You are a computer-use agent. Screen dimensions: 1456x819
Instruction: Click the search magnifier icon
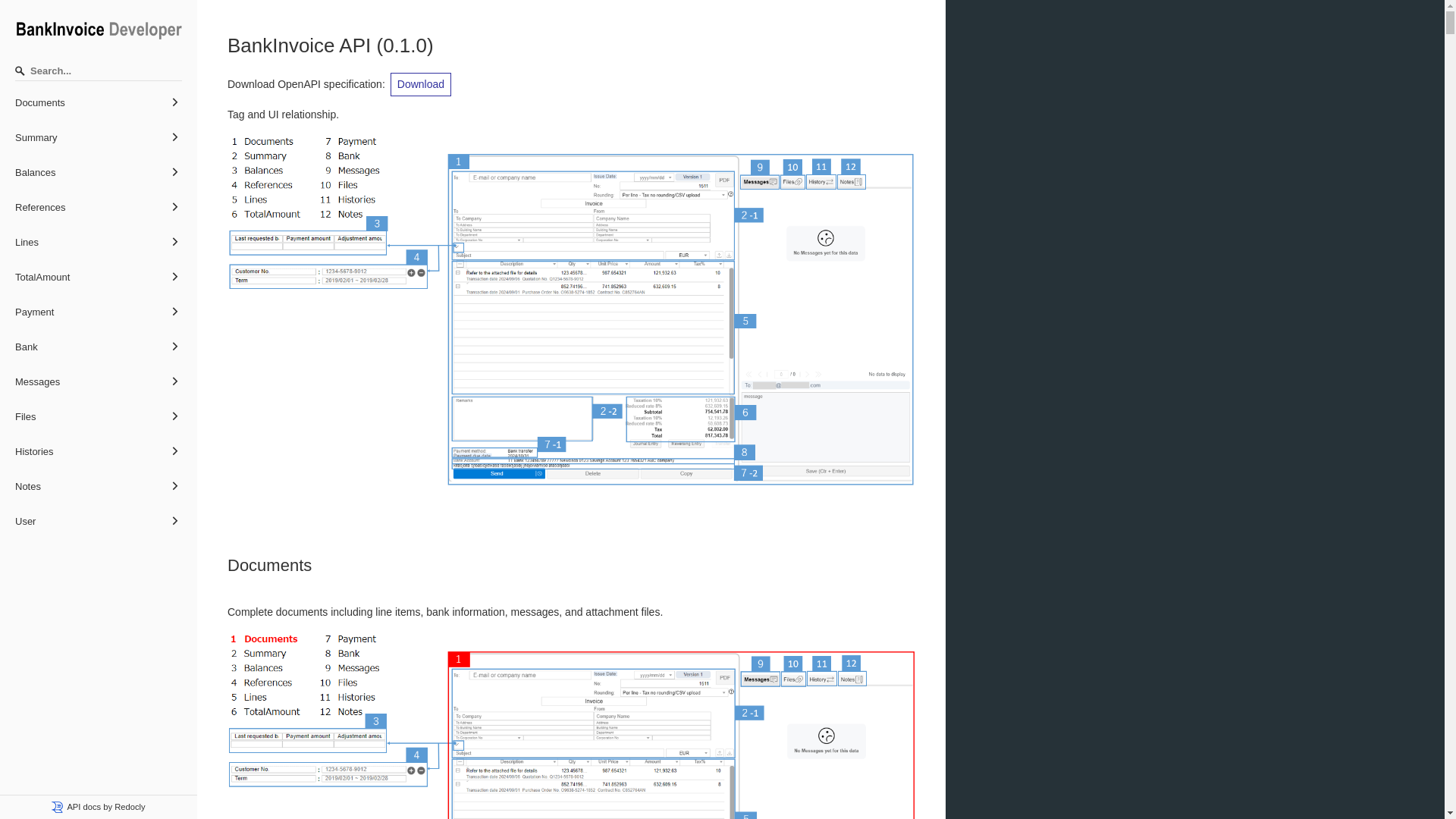[x=20, y=71]
